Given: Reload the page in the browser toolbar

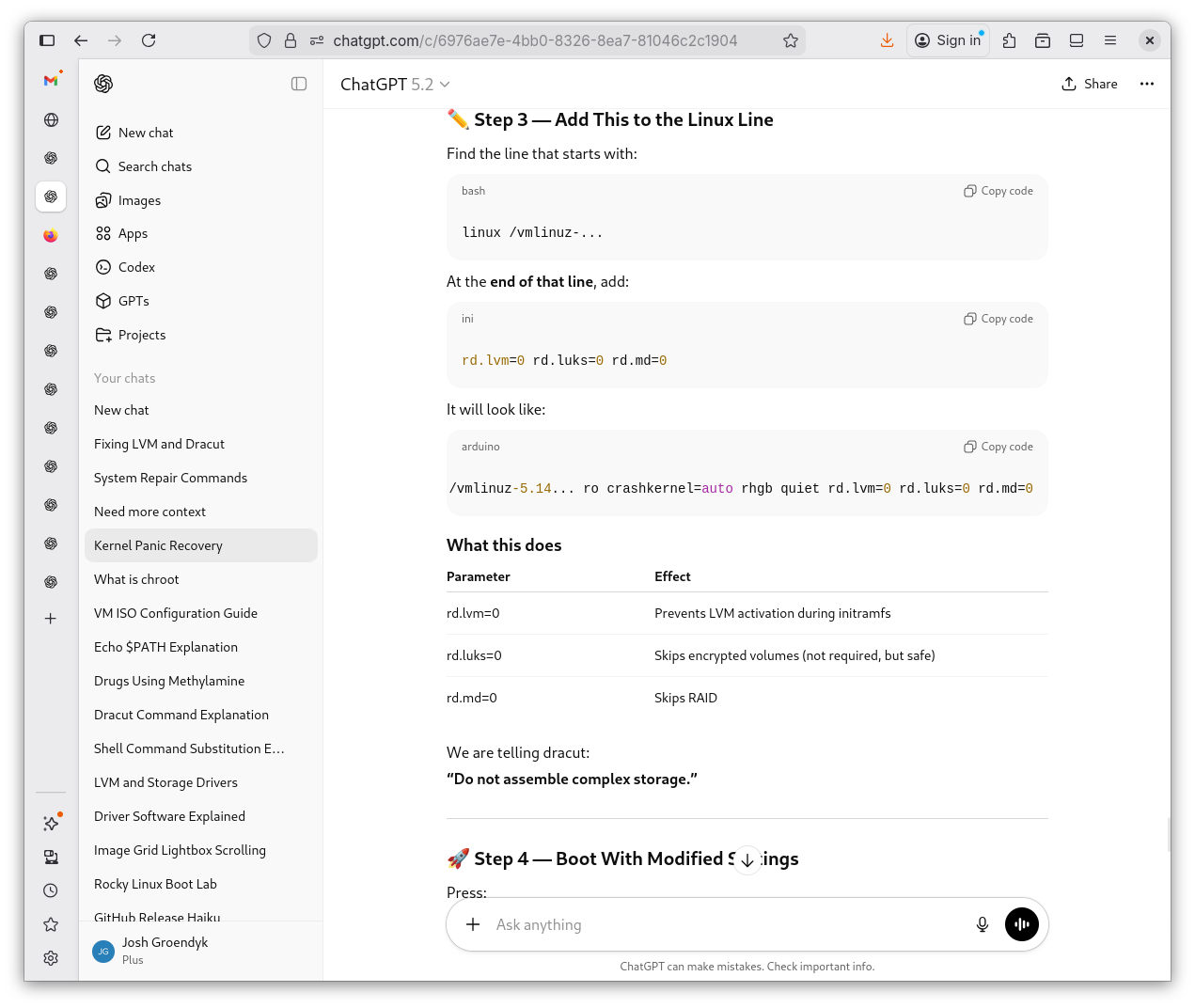Looking at the screenshot, I should pyautogui.click(x=149, y=40).
